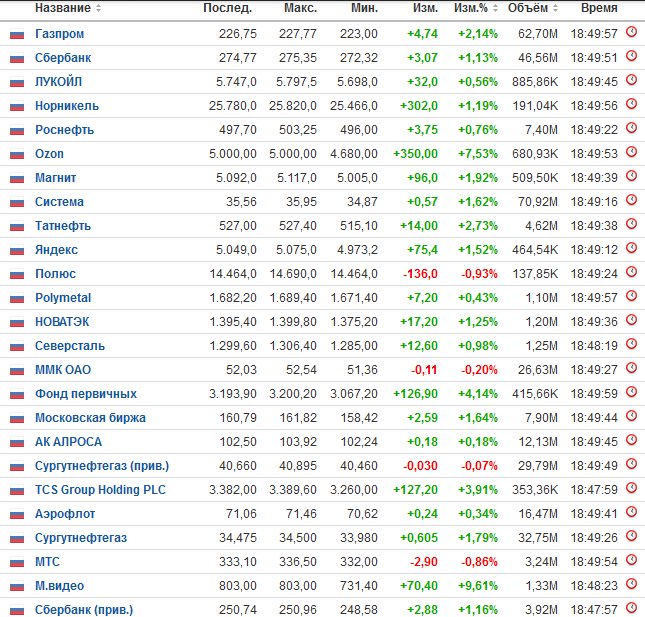This screenshot has height=617, width=645.
Task: Open the Газпром stock link
Action: pos(60,34)
